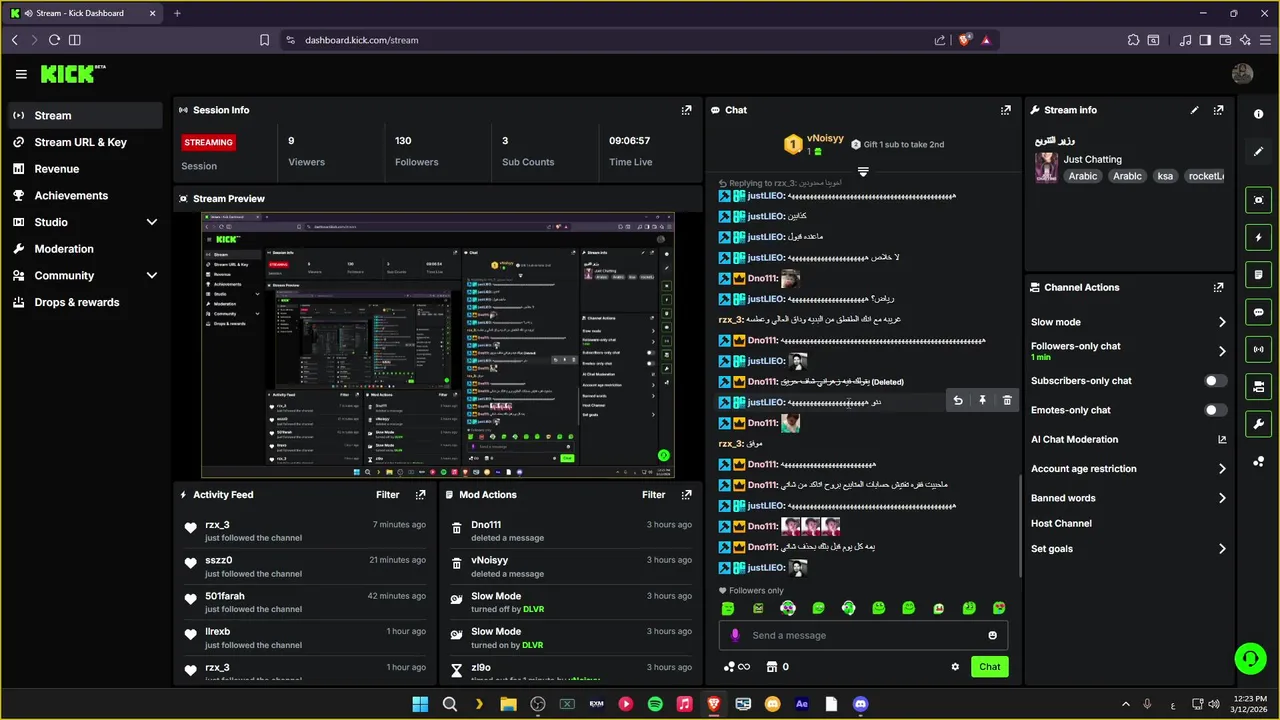This screenshot has height=720, width=1280.
Task: Pop out the Chat panel
Action: pos(1005,110)
